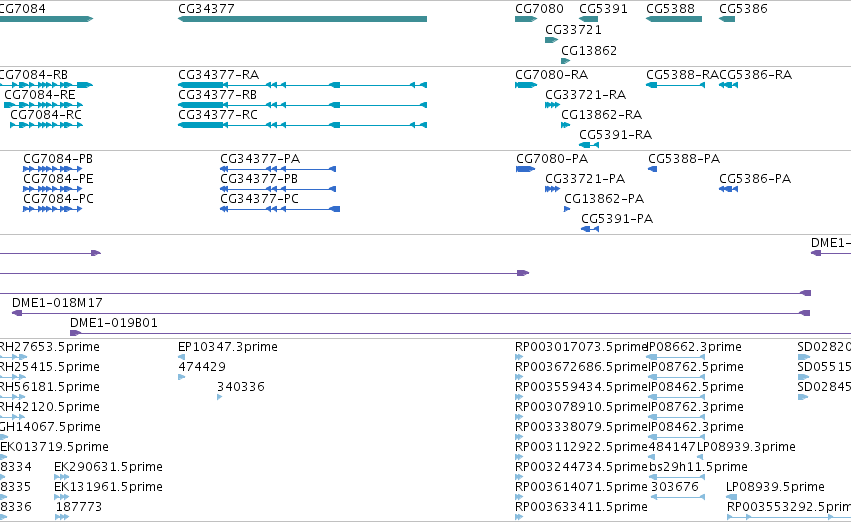
Task: Select the CG5386 gene label
Action: 743,9
